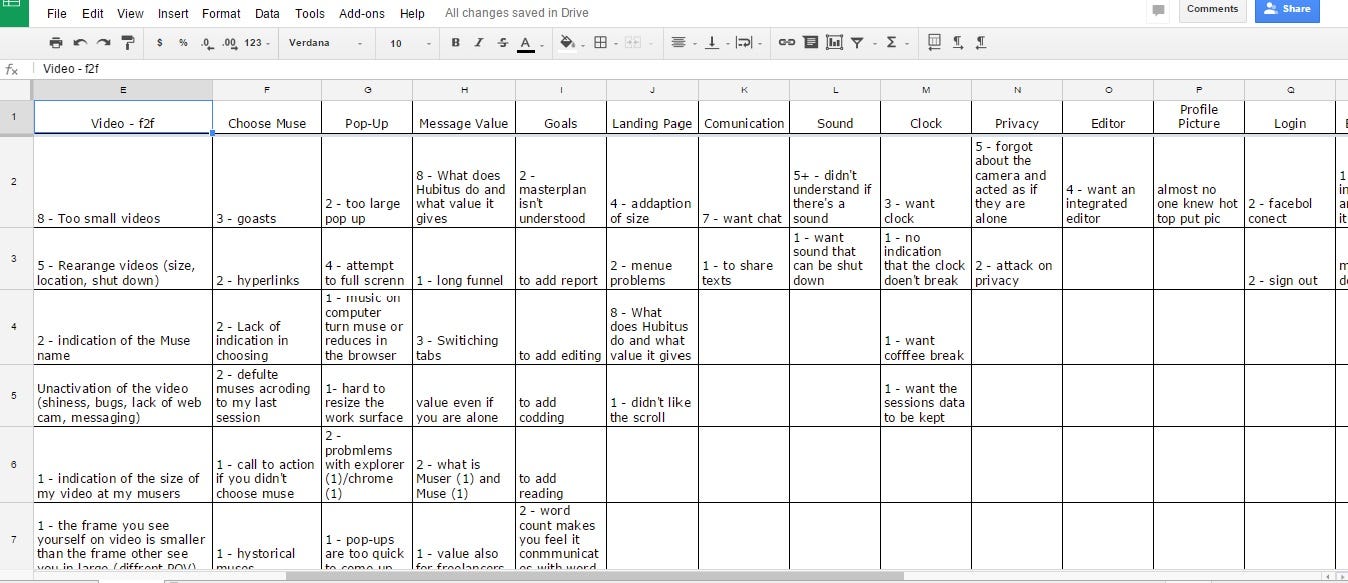This screenshot has height=583, width=1348.
Task: Open the fill color picker
Action: [572, 43]
